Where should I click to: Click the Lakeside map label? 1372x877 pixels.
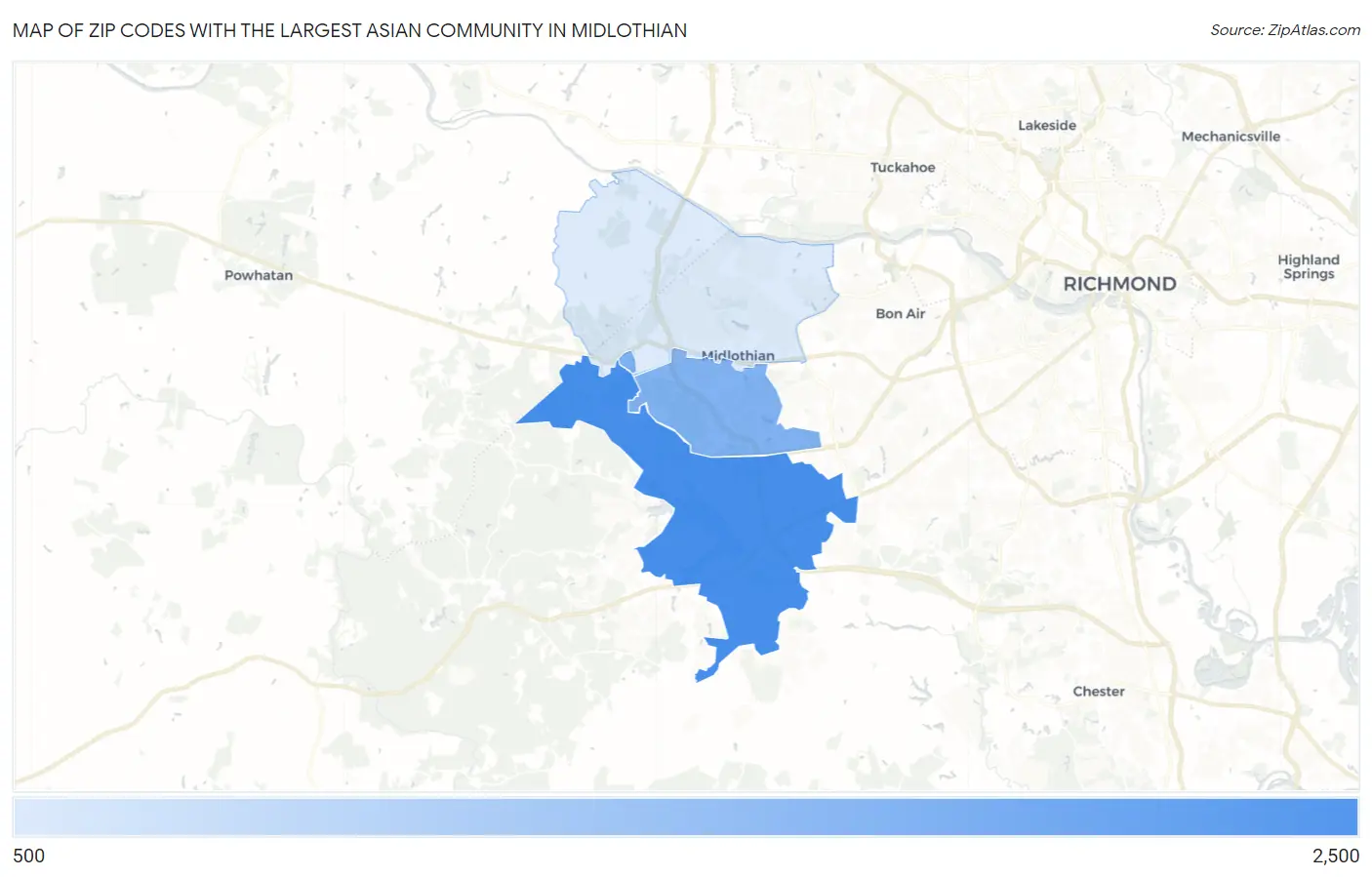1047,125
